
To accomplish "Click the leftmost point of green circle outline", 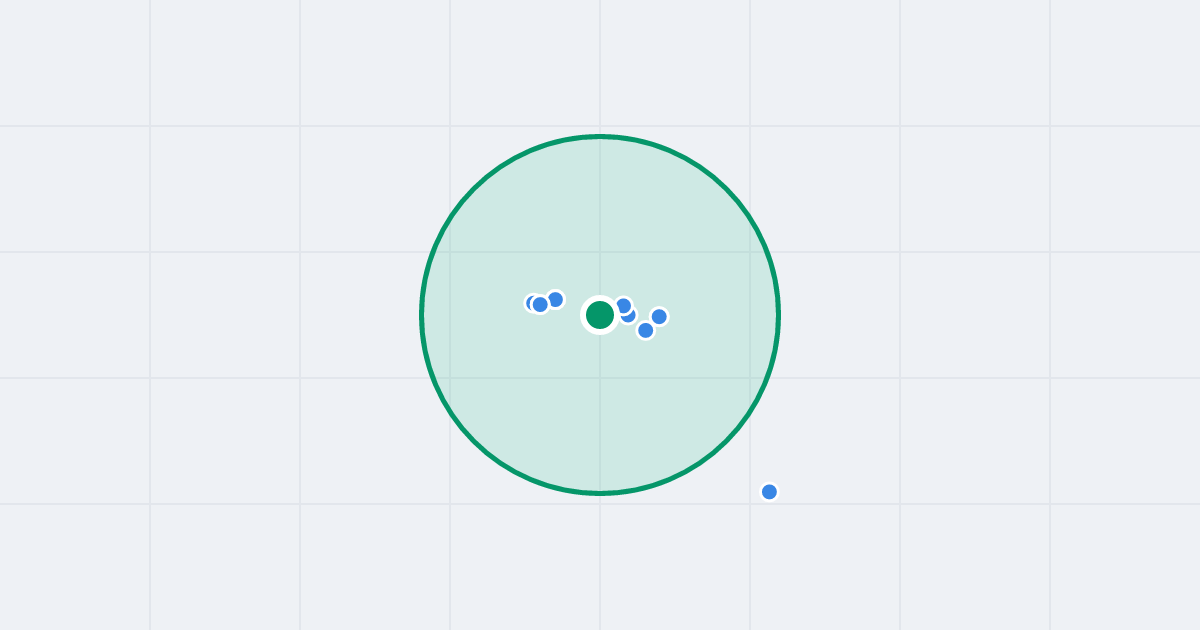I will (422, 315).
